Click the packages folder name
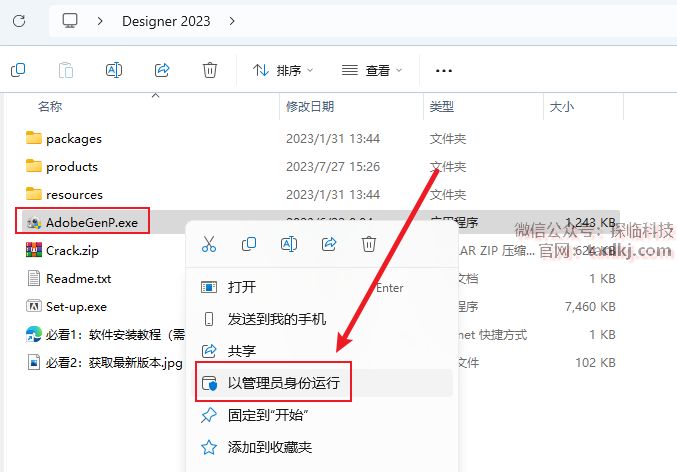This screenshot has width=677, height=472. pyautogui.click(x=74, y=139)
